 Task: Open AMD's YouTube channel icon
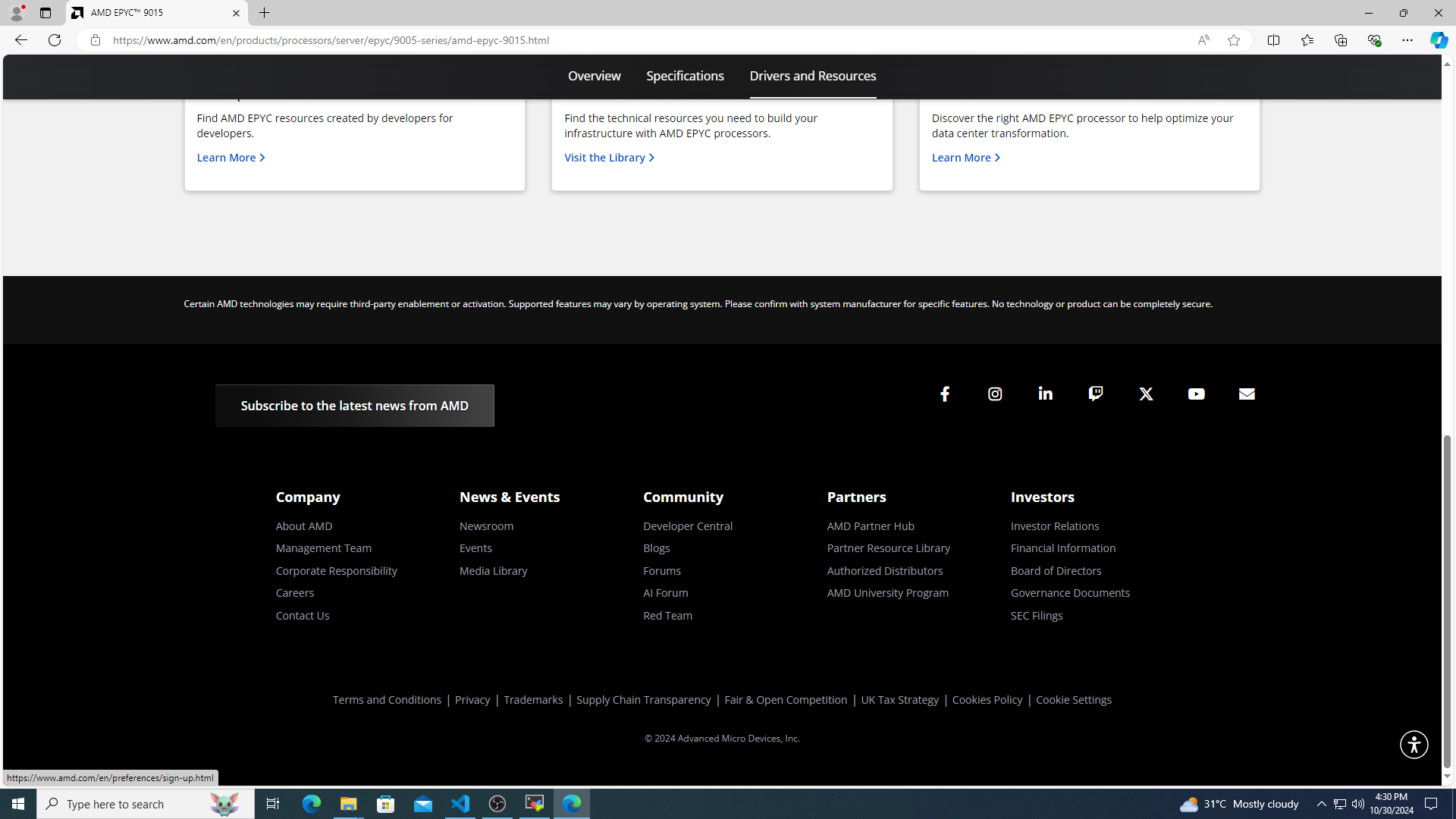coord(1196,394)
